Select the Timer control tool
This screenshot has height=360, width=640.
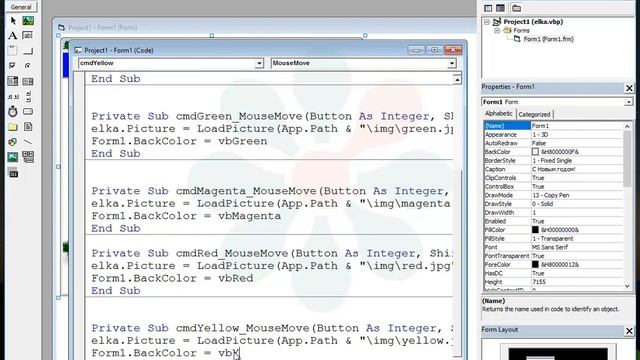pos(13,111)
